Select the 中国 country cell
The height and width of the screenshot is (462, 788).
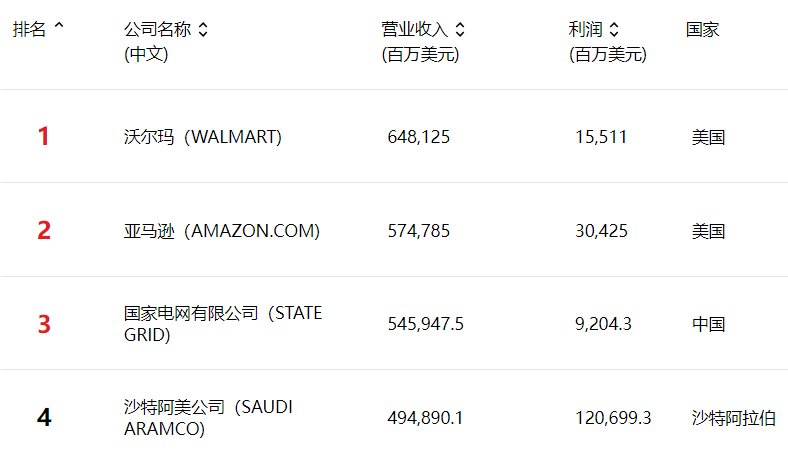pos(708,324)
